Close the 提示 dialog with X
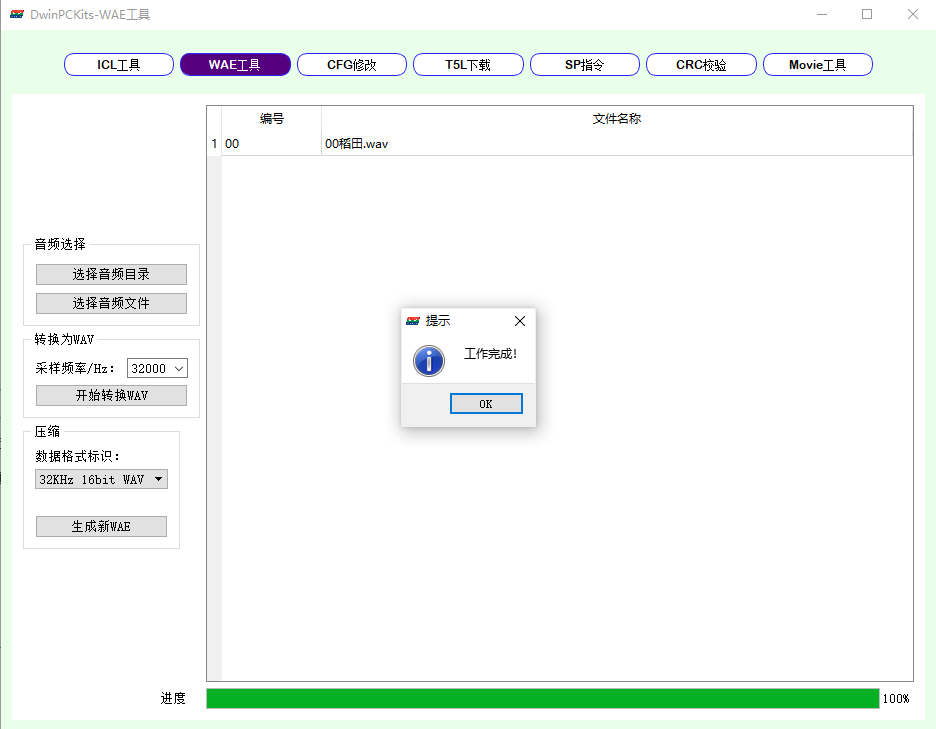 pyautogui.click(x=519, y=321)
